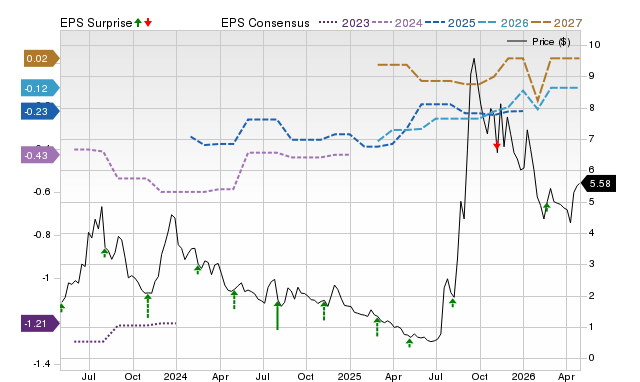Click the red down arrow beside EPS Surprise

[x=148, y=23]
